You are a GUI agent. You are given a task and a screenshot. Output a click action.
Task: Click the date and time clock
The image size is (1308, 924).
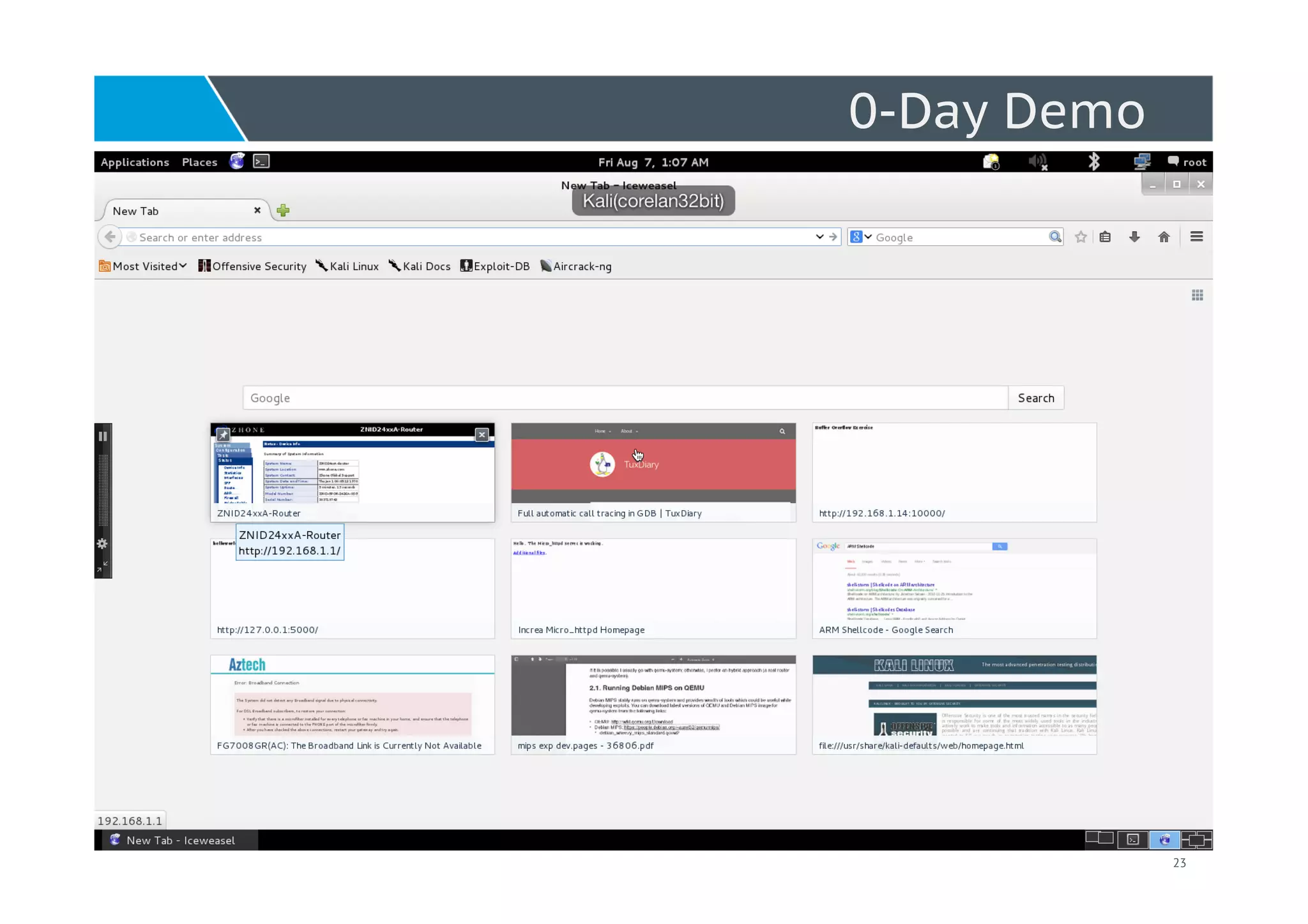click(653, 162)
